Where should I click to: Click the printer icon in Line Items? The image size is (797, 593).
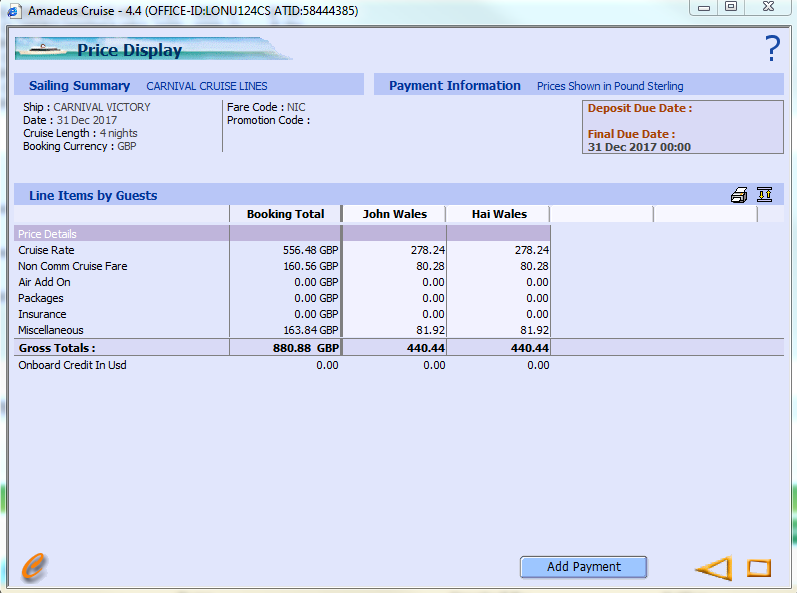click(x=739, y=195)
